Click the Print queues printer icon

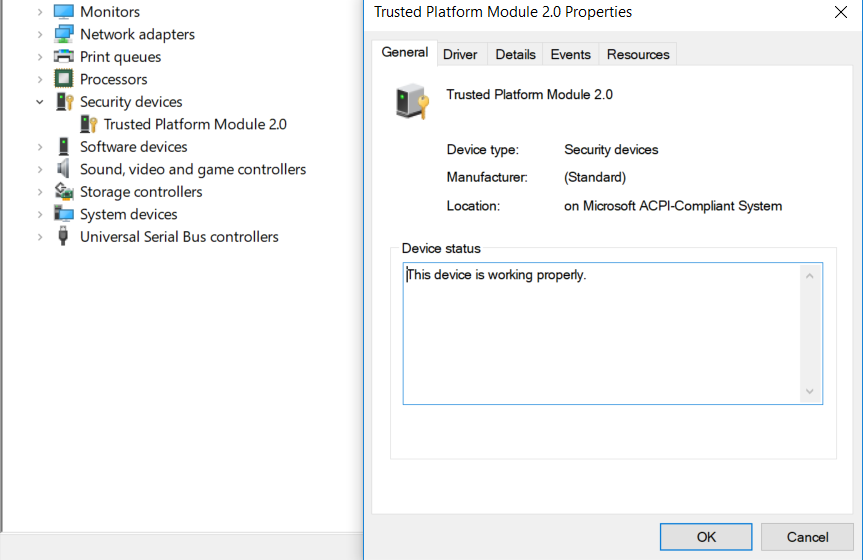pyautogui.click(x=64, y=57)
